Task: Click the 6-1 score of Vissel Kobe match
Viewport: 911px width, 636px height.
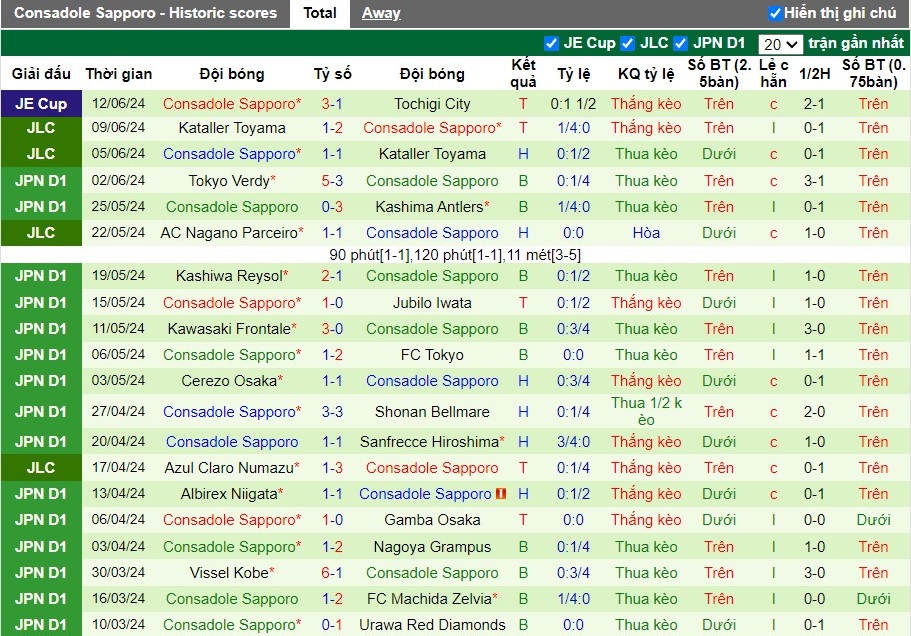Action: (x=332, y=573)
